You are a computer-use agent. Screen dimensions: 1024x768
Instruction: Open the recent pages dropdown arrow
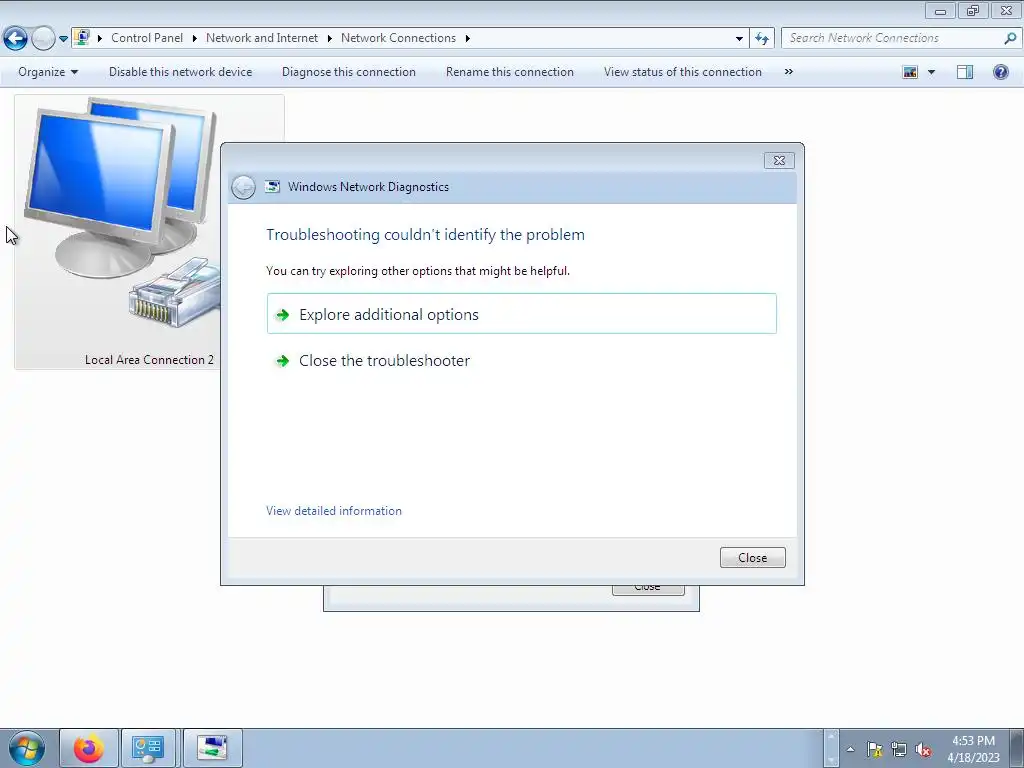[63, 39]
